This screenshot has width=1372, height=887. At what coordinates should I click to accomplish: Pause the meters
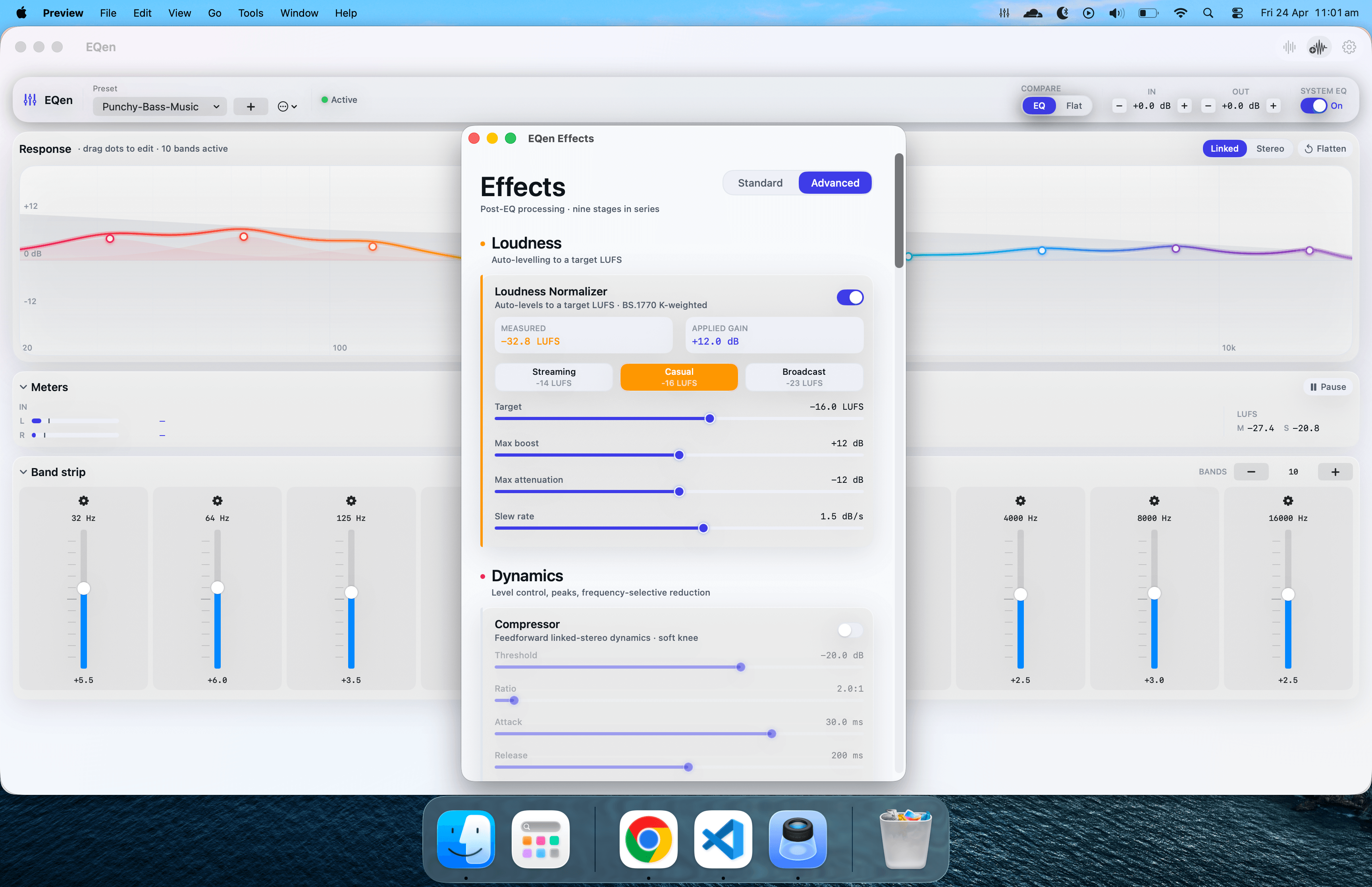pos(1327,387)
